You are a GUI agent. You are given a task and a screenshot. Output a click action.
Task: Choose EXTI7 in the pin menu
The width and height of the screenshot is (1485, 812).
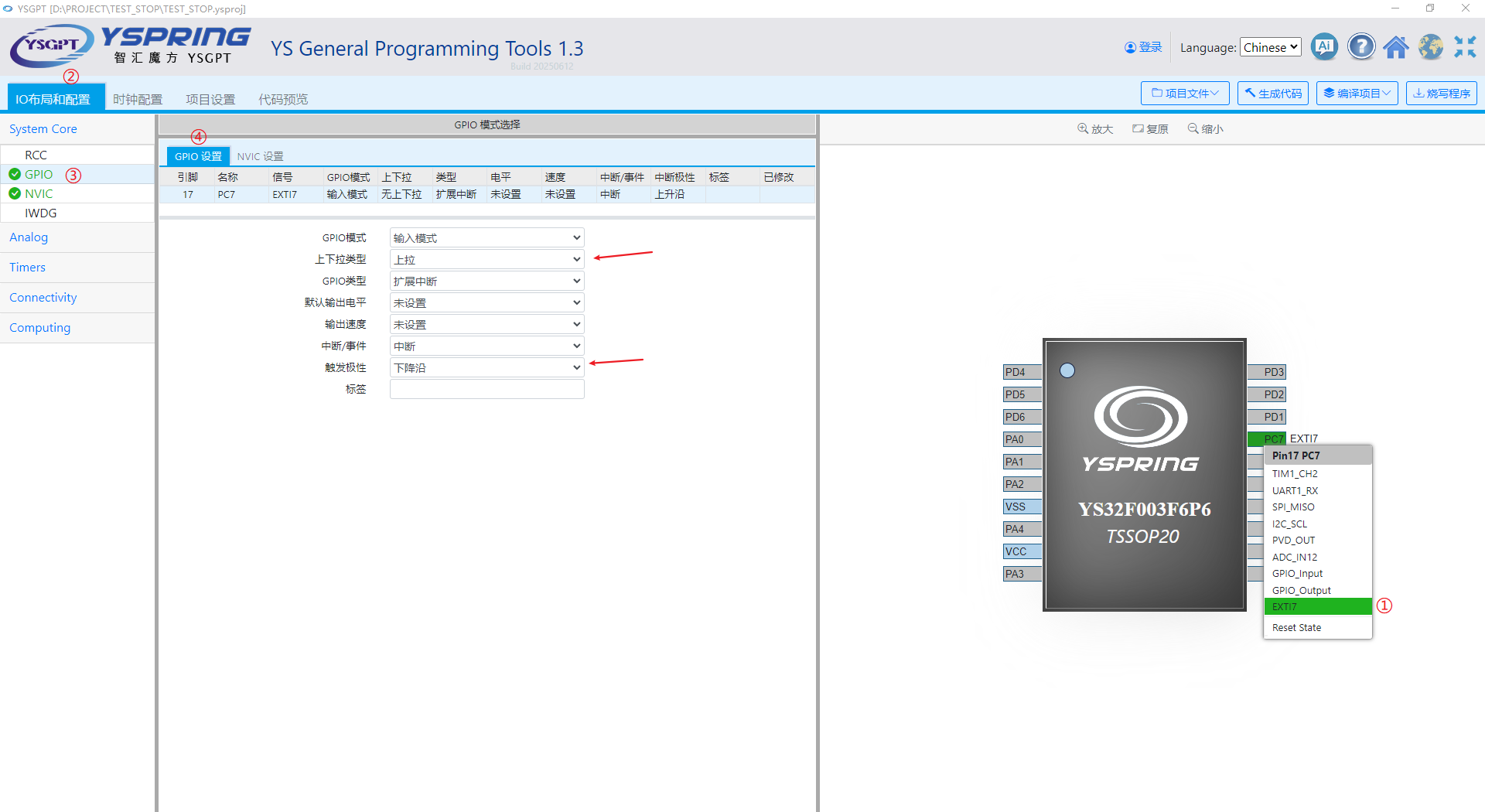[1318, 607]
